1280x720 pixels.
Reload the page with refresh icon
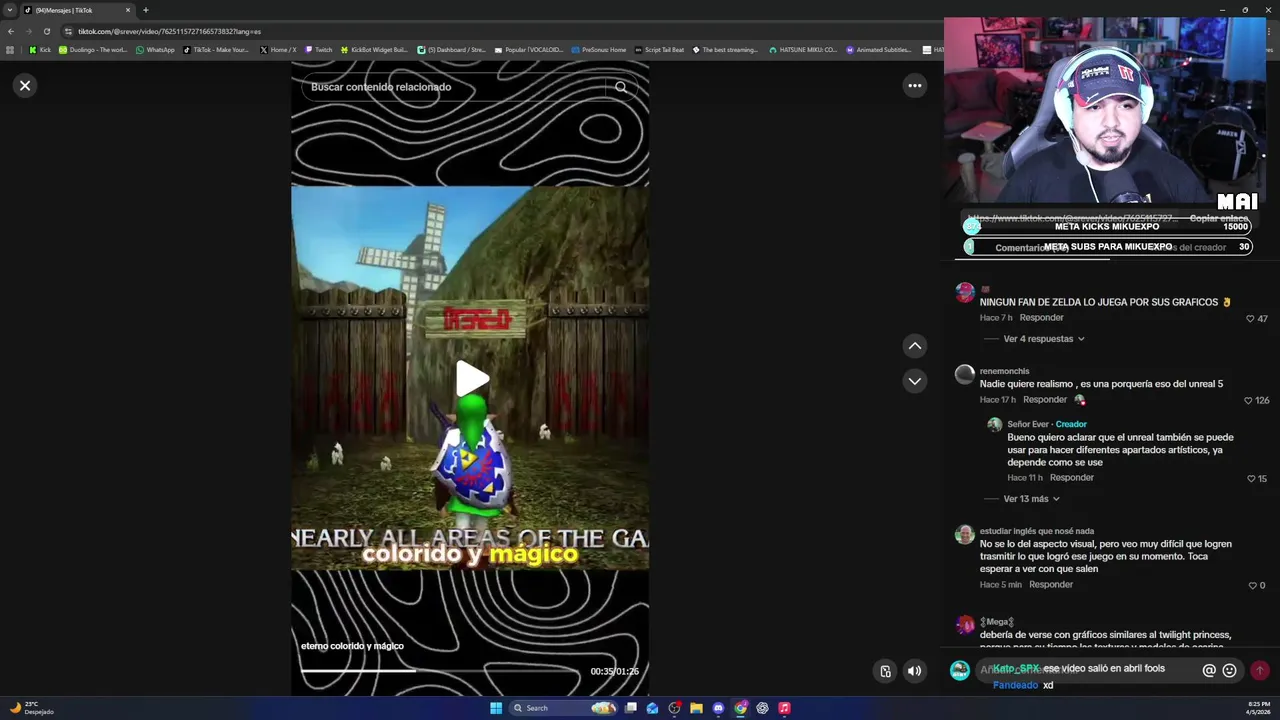pyautogui.click(x=47, y=31)
